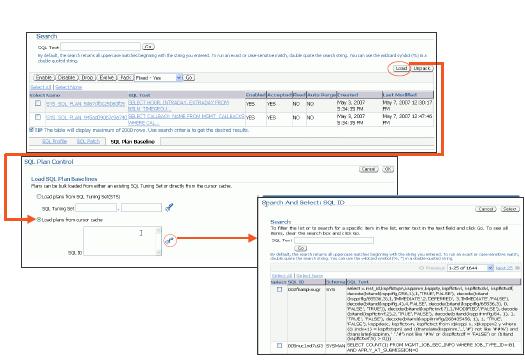Check the second SQL plan baseline row checkbox
The image size is (525, 361).
click(x=38, y=117)
